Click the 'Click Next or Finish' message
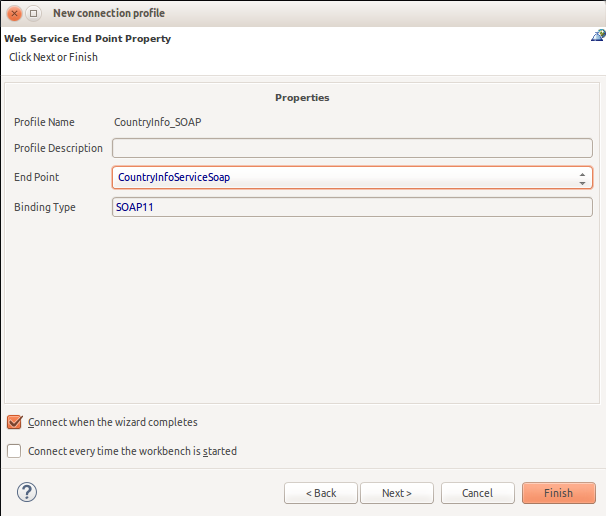 point(53,57)
